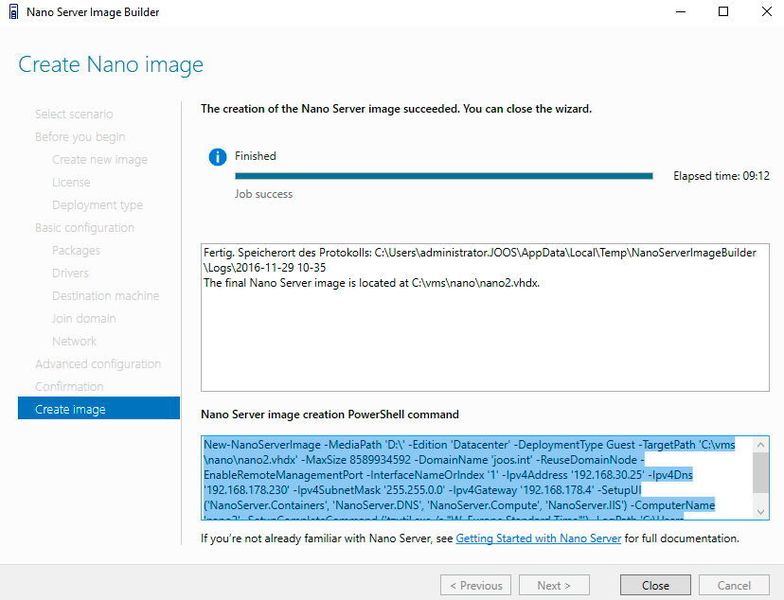Go to the Select scenario step

[x=74, y=114]
